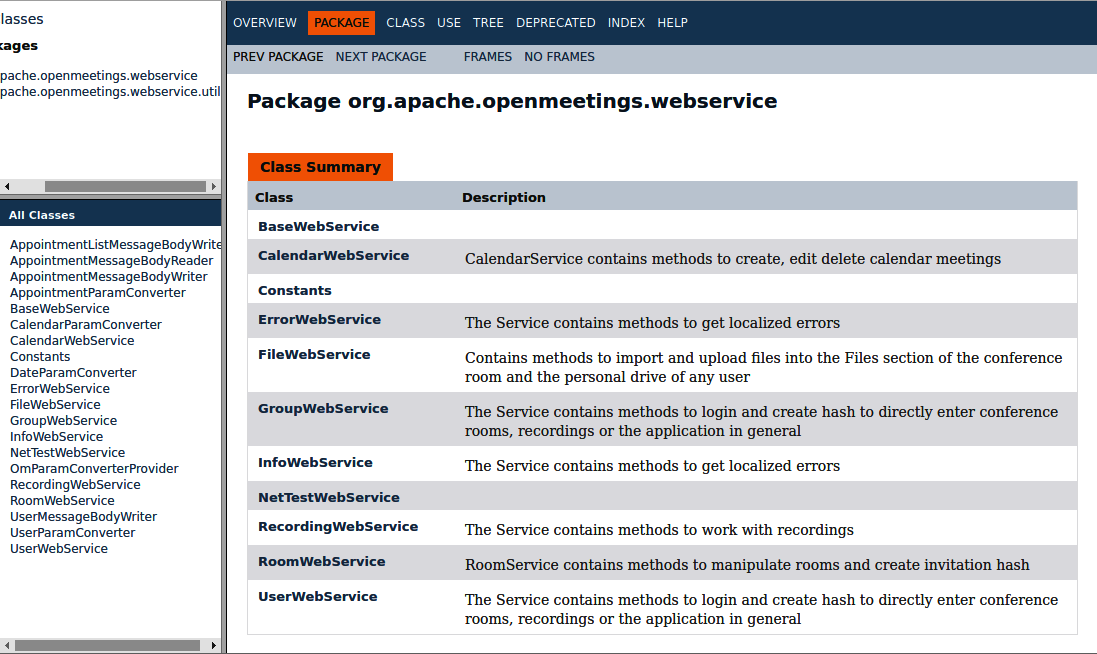
Task: Open RecordingWebService in All Classes list
Action: tap(75, 485)
